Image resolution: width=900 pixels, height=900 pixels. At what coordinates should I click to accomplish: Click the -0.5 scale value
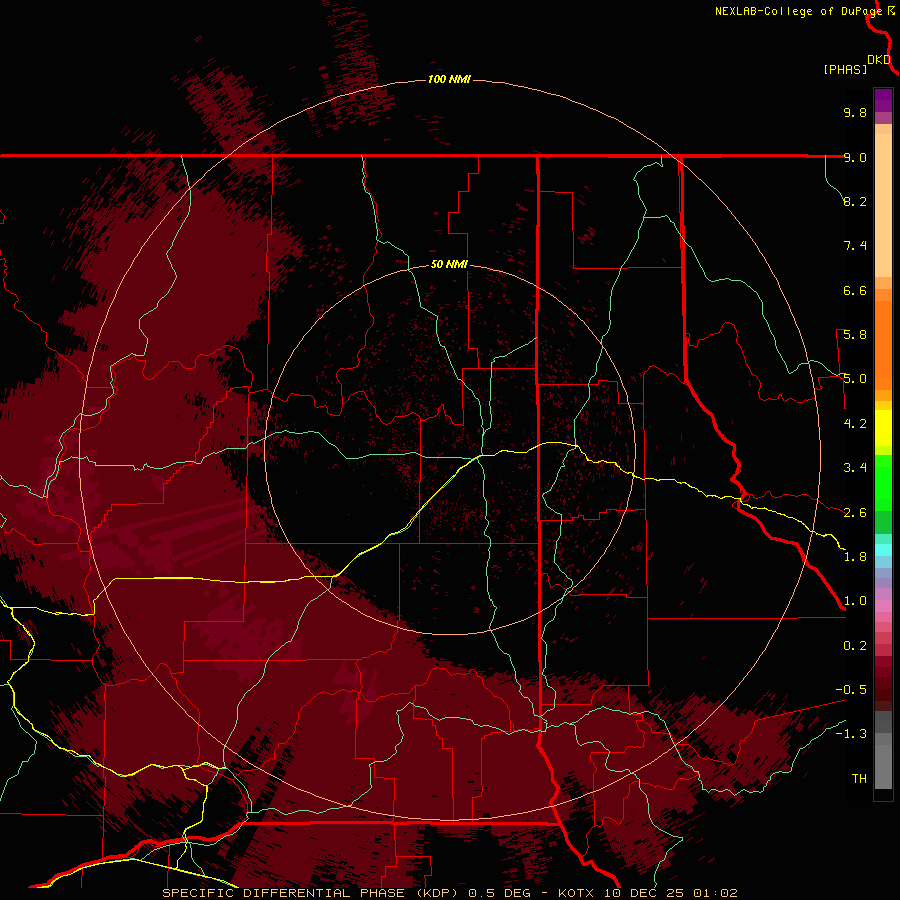pos(851,690)
